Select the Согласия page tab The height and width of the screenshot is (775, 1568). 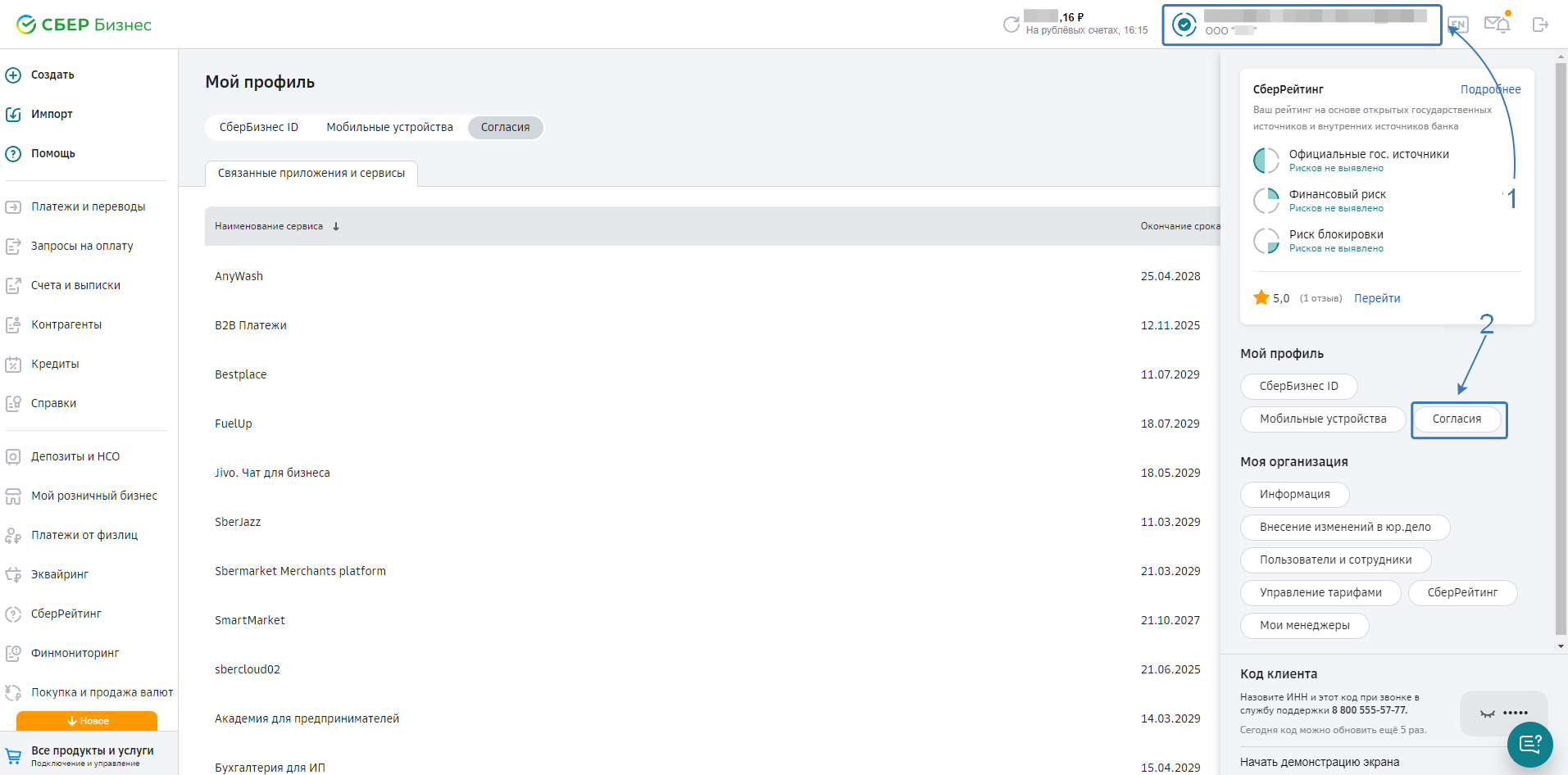click(506, 128)
